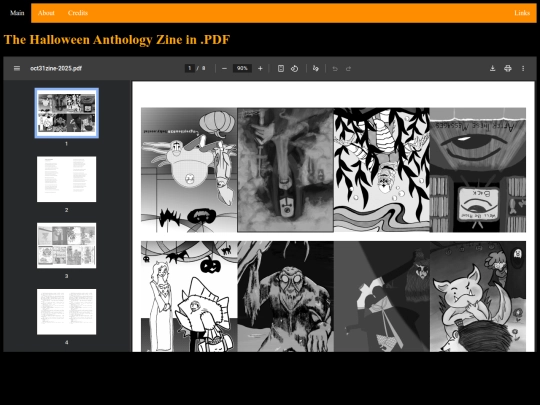Toggle the PDF sidebar menu icon

pos(17,68)
